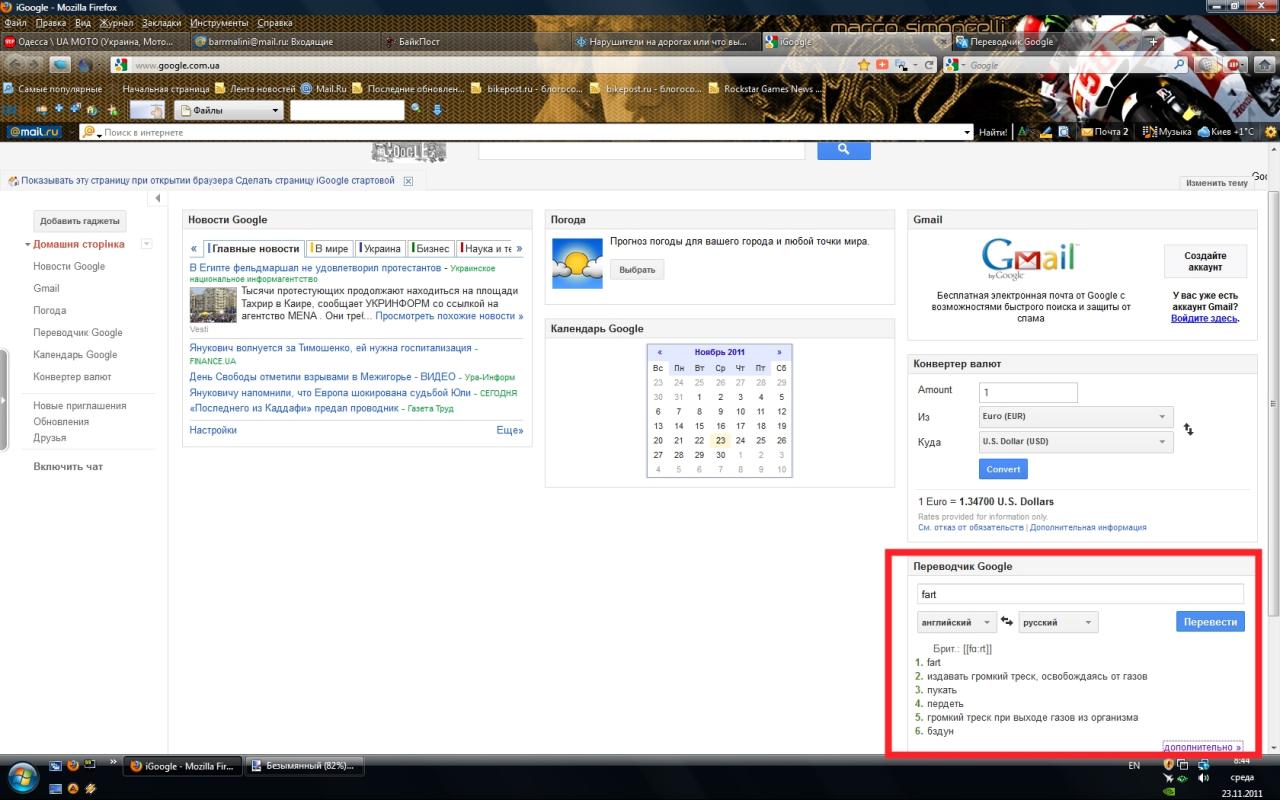The height and width of the screenshot is (800, 1280).
Task: Expand the Домашня сторінка tab menu arrow
Action: [146, 244]
